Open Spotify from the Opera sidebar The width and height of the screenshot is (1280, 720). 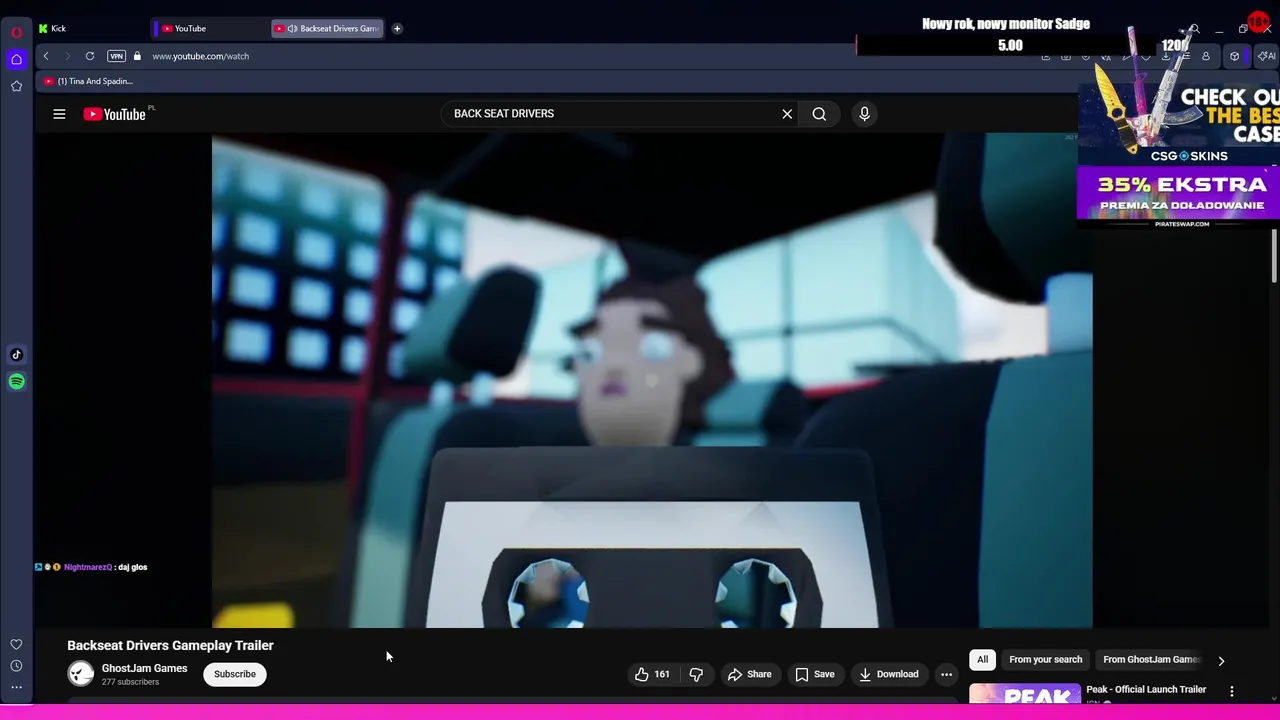click(x=16, y=381)
